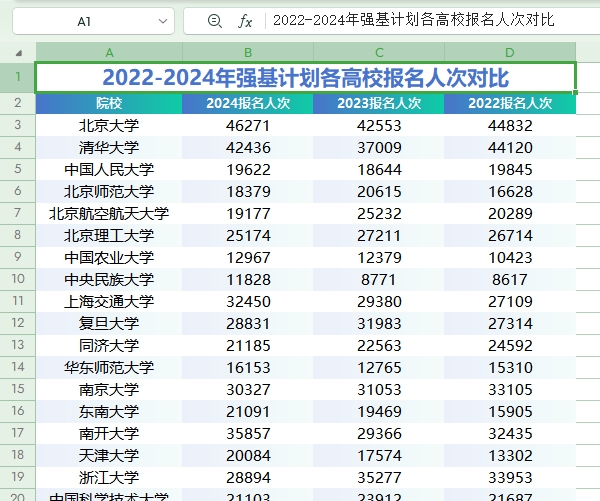Image resolution: width=600 pixels, height=501 pixels.
Task: Select column D header
Action: (510, 52)
